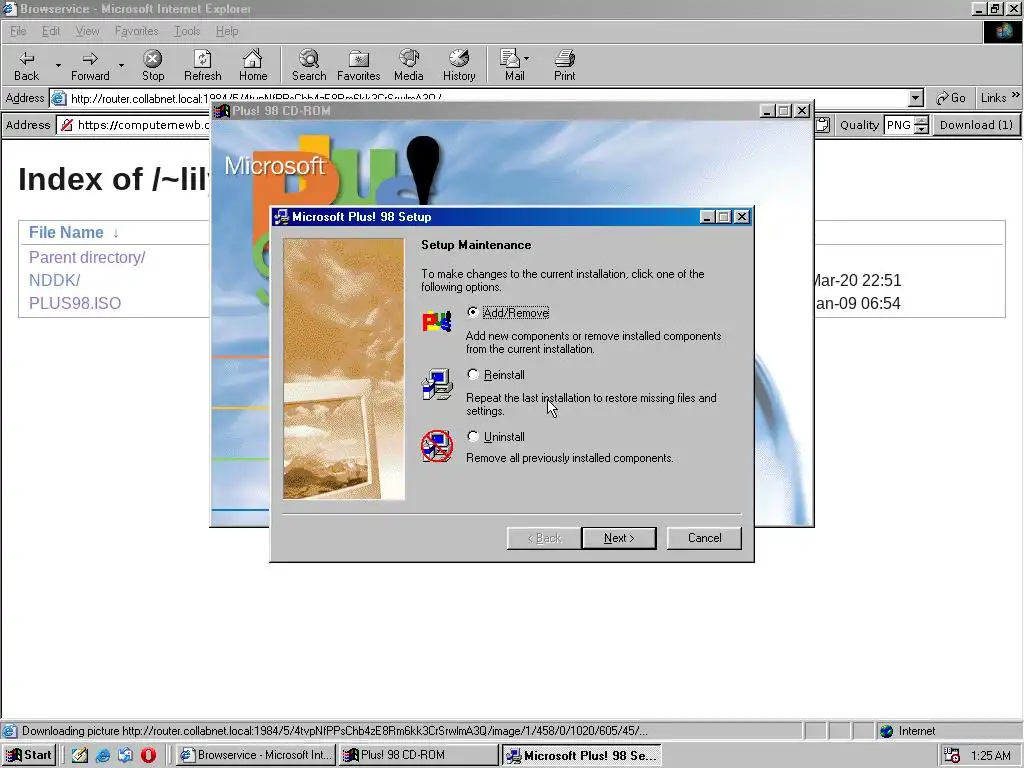Click the 1:25 AM taskbar clock
The width and height of the screenshot is (1024, 768).
click(991, 756)
